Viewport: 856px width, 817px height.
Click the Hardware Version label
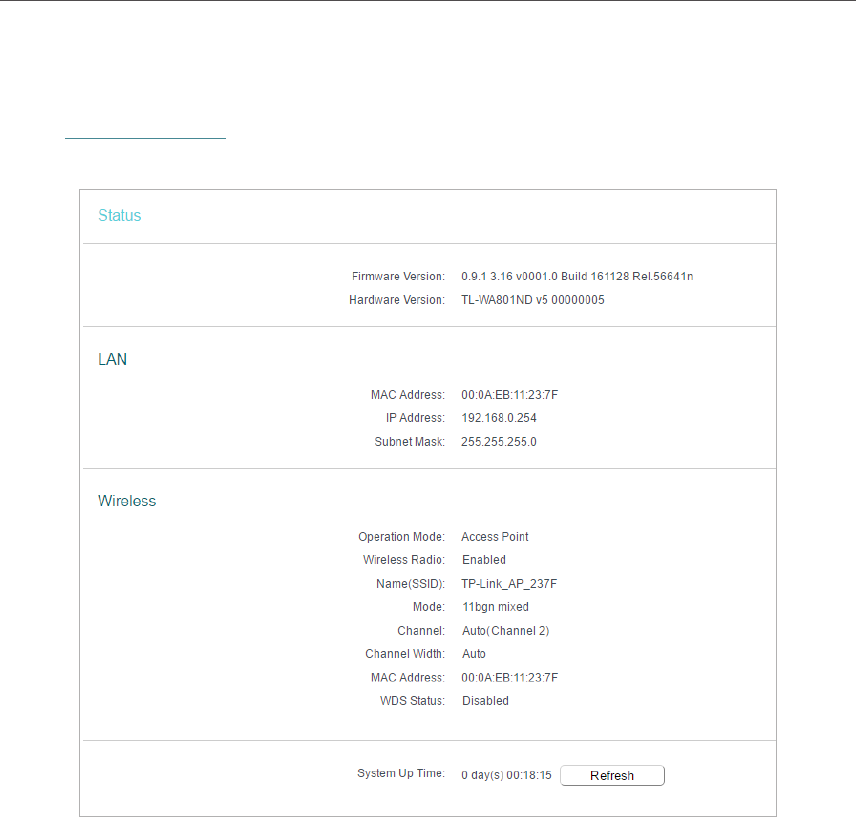point(397,300)
